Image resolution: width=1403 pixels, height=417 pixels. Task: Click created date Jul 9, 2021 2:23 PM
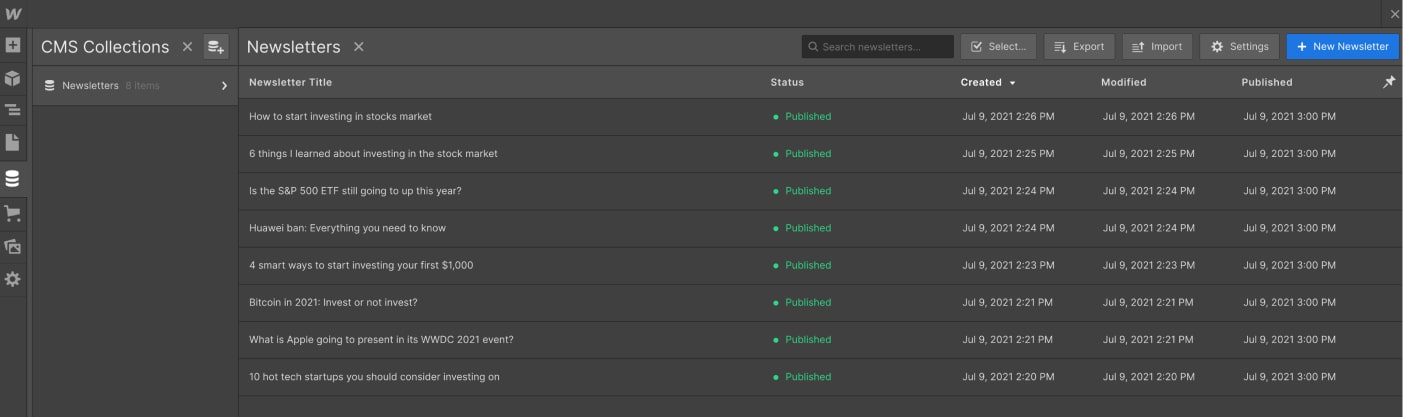point(1008,265)
